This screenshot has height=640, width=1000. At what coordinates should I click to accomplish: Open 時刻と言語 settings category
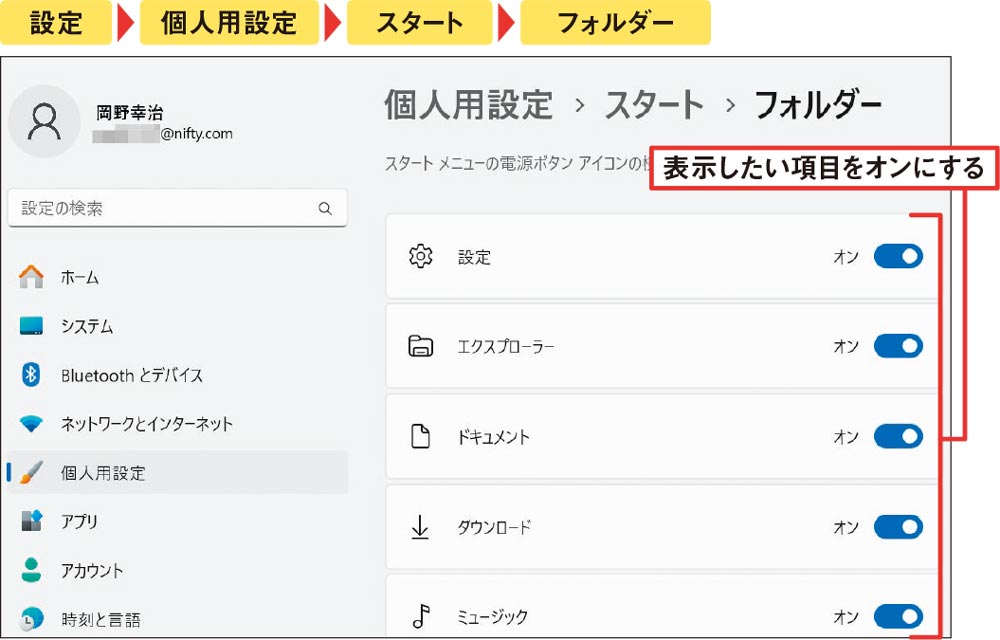[178, 618]
